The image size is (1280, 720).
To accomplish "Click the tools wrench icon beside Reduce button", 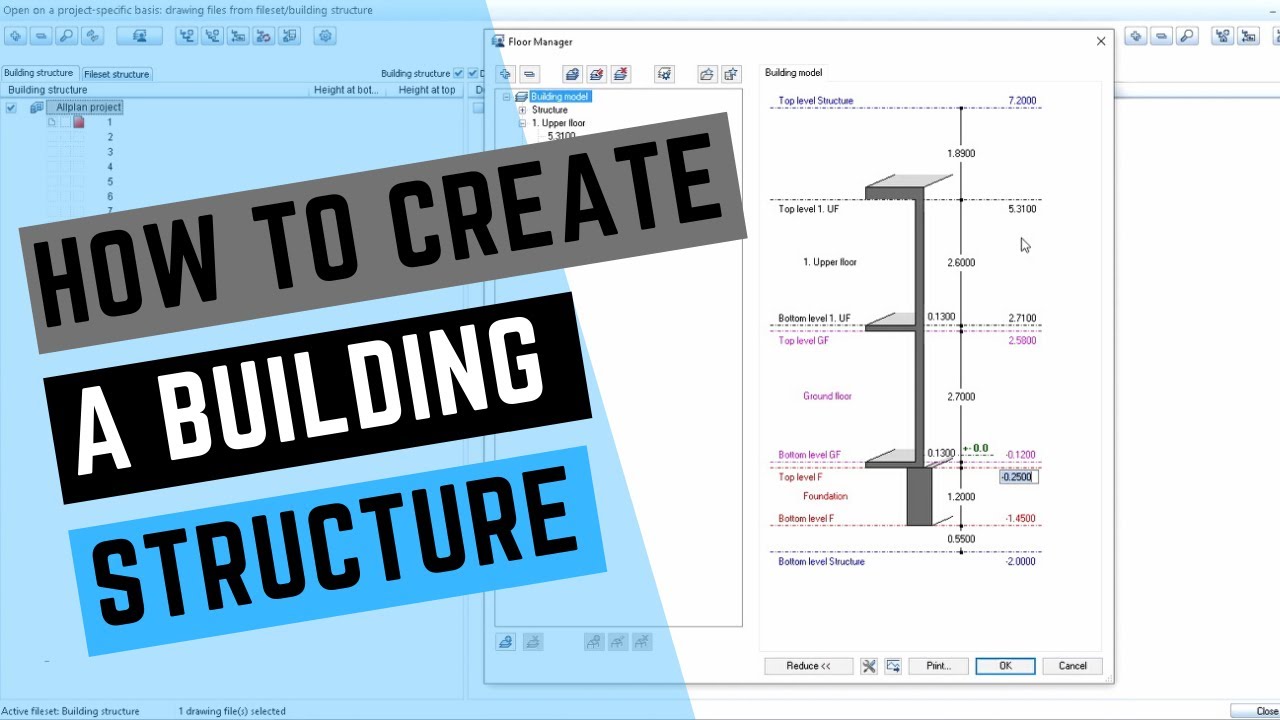I will (868, 666).
